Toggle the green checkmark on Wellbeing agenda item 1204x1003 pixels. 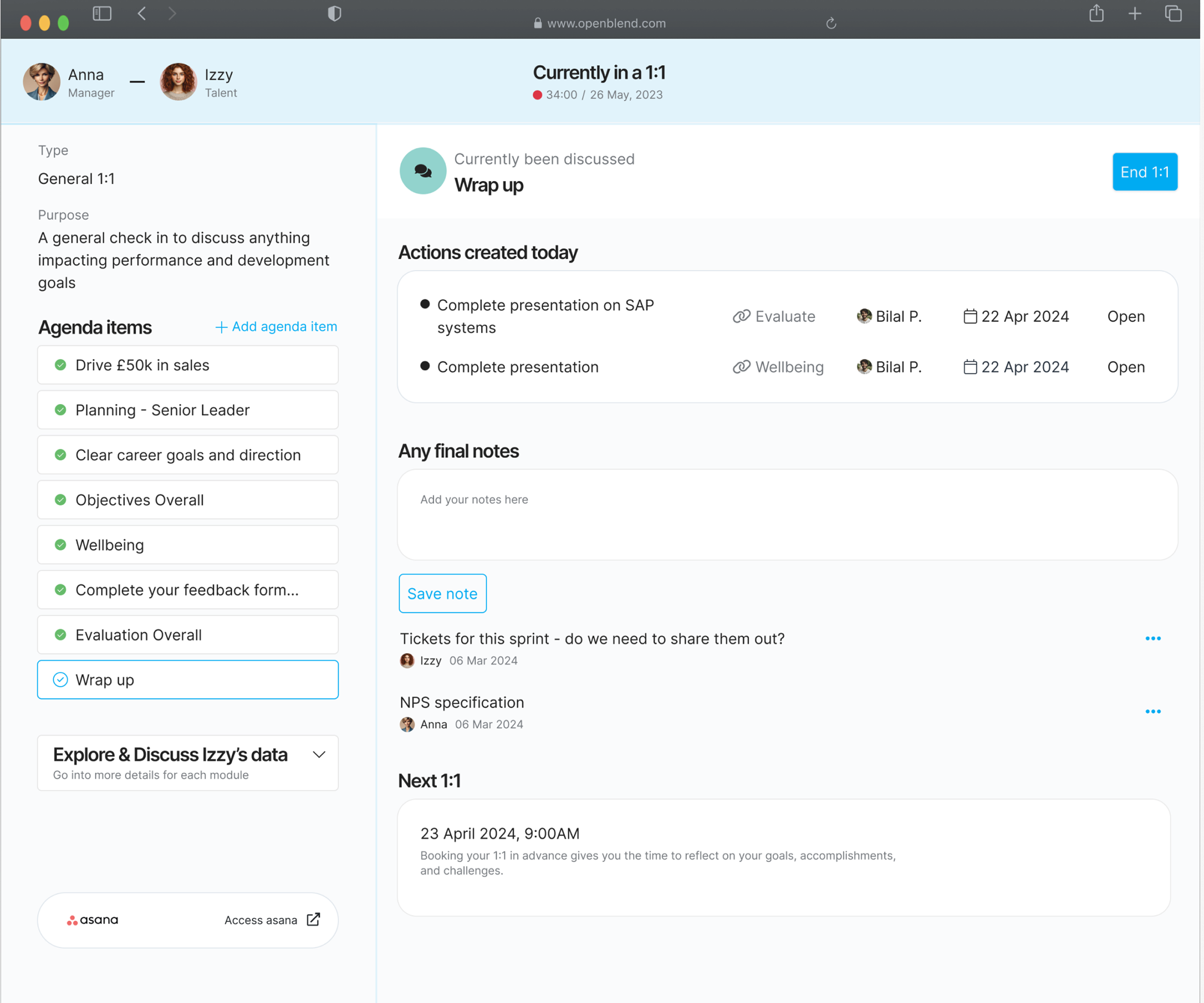pos(60,545)
